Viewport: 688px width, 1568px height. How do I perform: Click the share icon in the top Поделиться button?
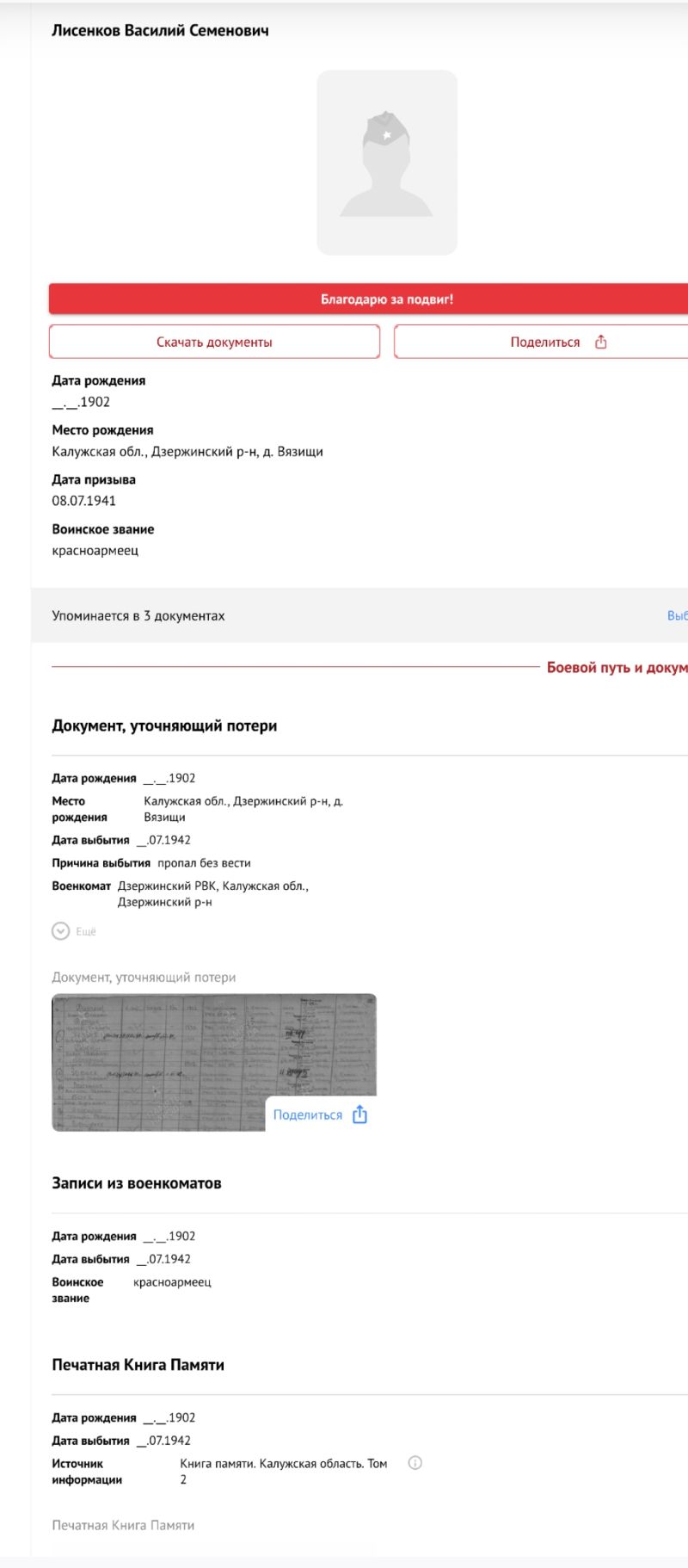point(601,342)
